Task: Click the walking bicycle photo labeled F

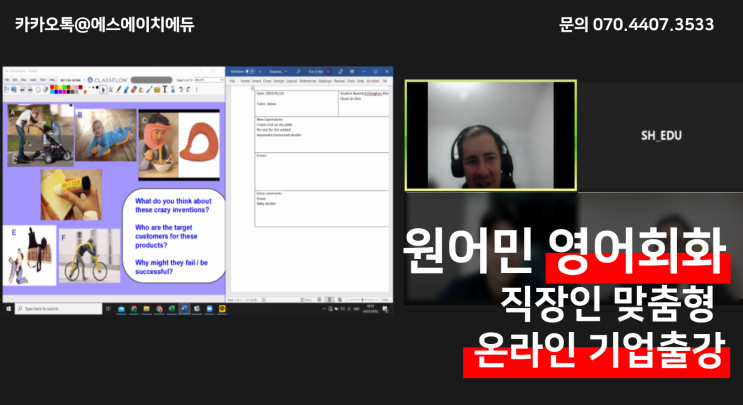Action: pyautogui.click(x=90, y=256)
